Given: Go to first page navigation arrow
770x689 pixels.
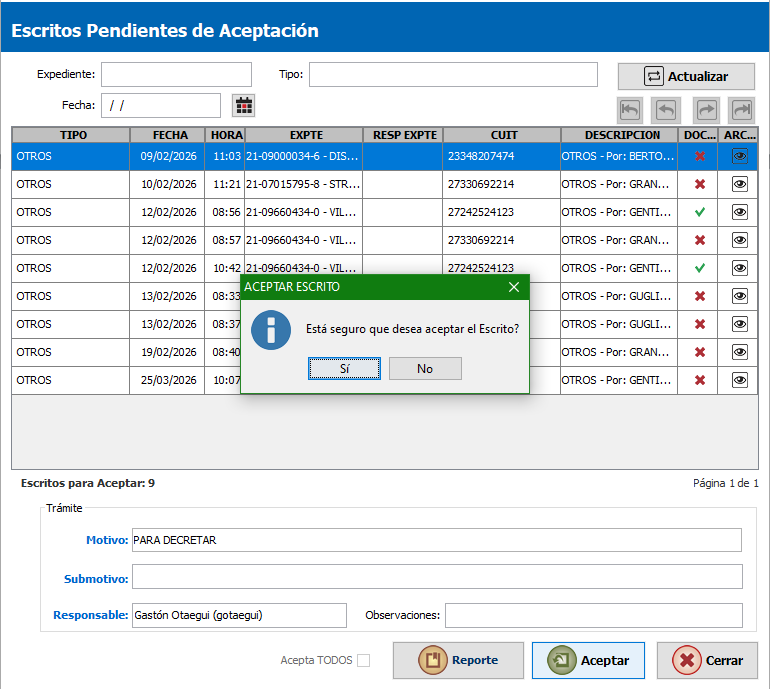Looking at the screenshot, I should (630, 110).
